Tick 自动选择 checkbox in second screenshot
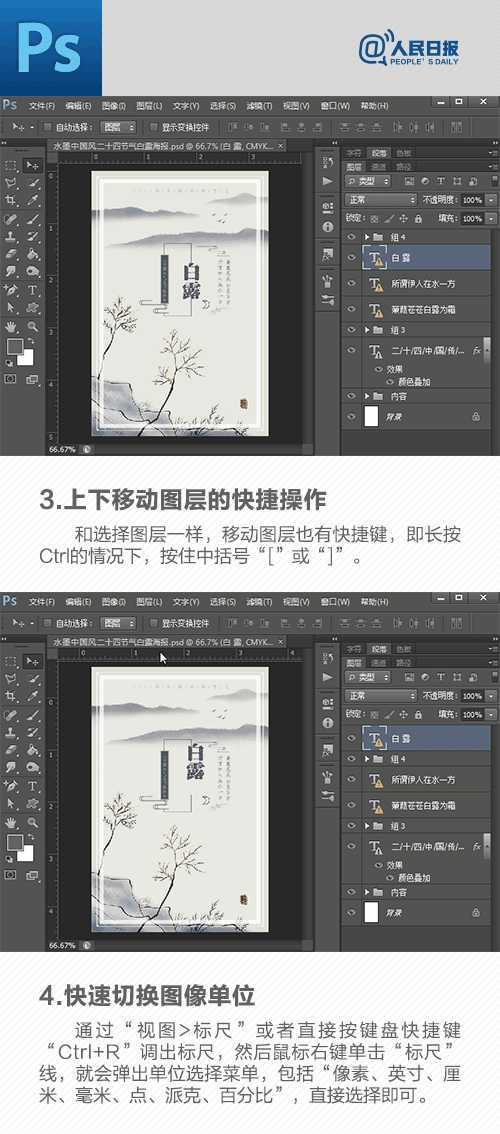500x1134 pixels. click(x=48, y=623)
